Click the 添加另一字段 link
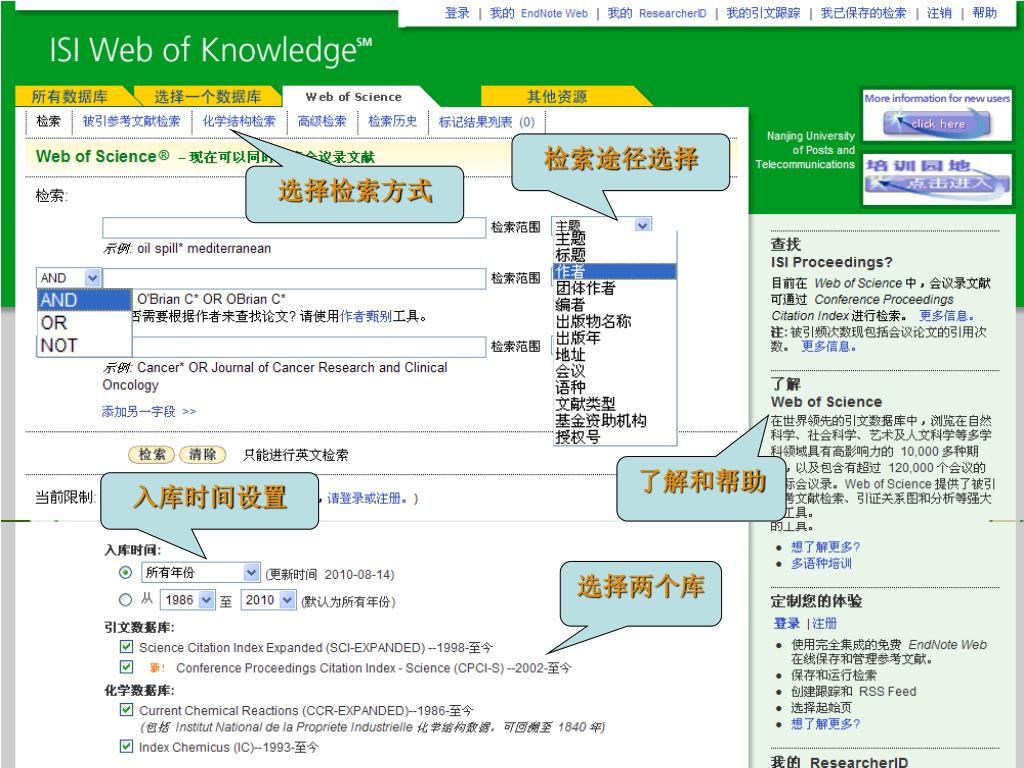Image resolution: width=1024 pixels, height=768 pixels. [x=149, y=411]
